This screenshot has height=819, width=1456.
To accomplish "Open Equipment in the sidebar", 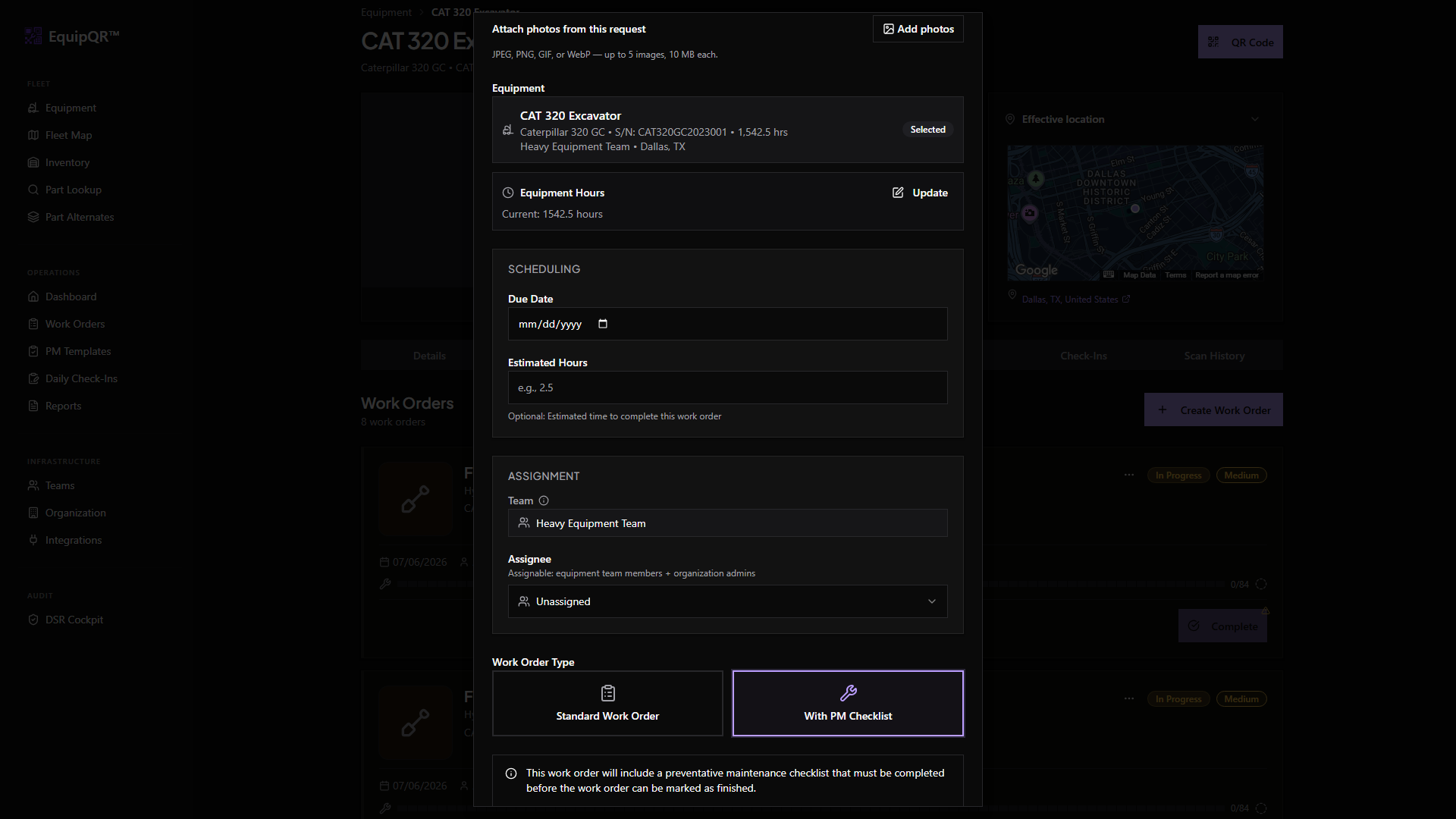I will (71, 108).
